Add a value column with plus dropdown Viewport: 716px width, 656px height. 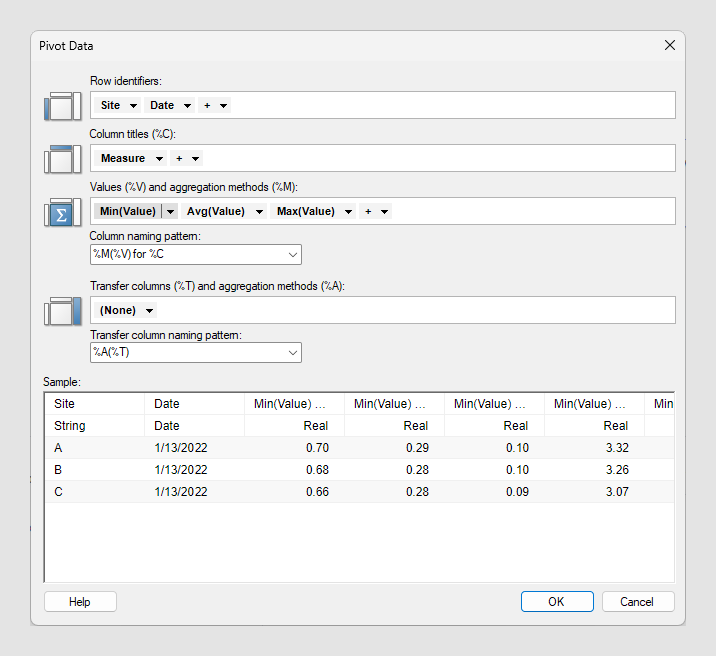coord(376,211)
